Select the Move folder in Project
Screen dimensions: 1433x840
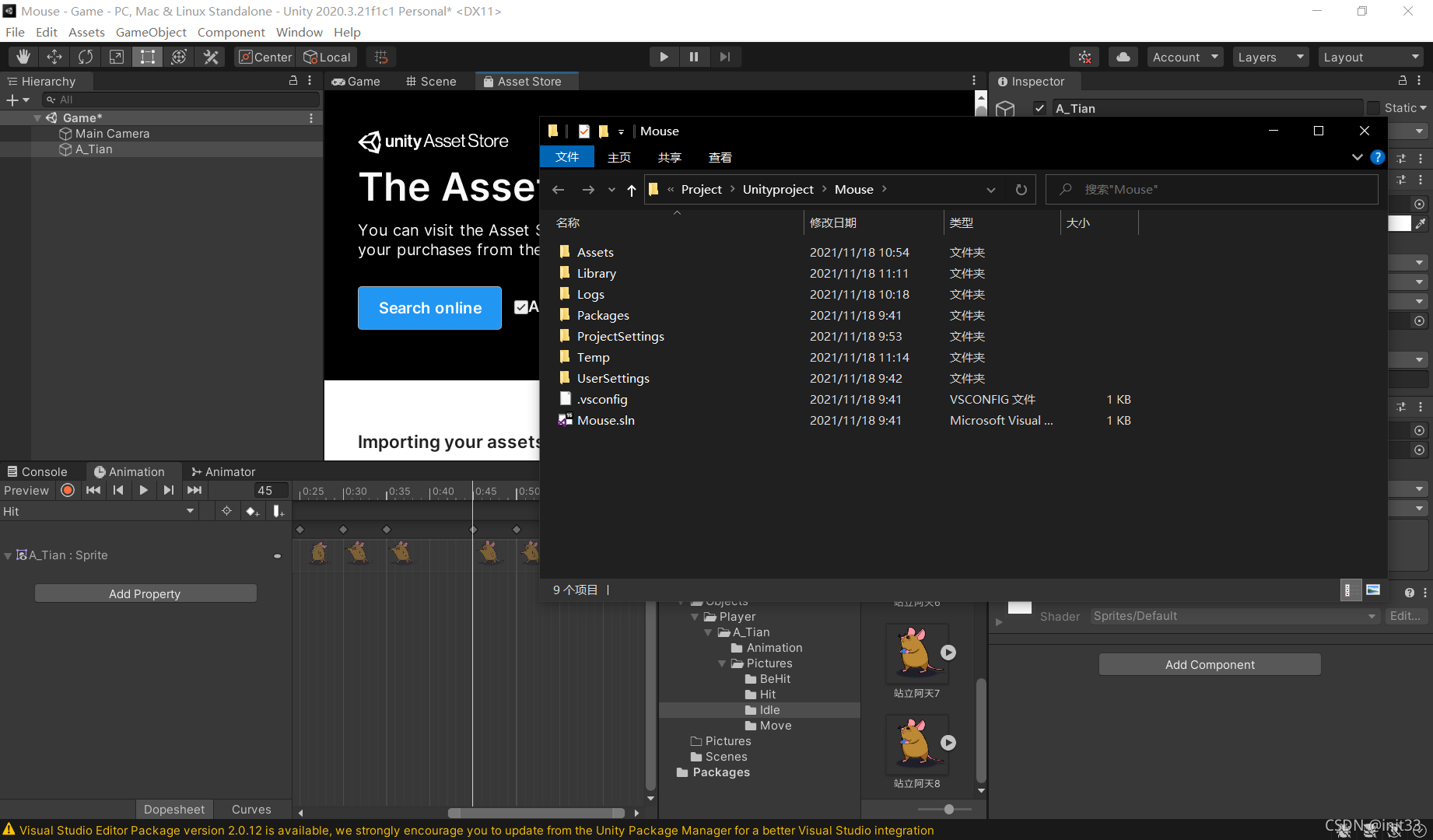(x=767, y=726)
